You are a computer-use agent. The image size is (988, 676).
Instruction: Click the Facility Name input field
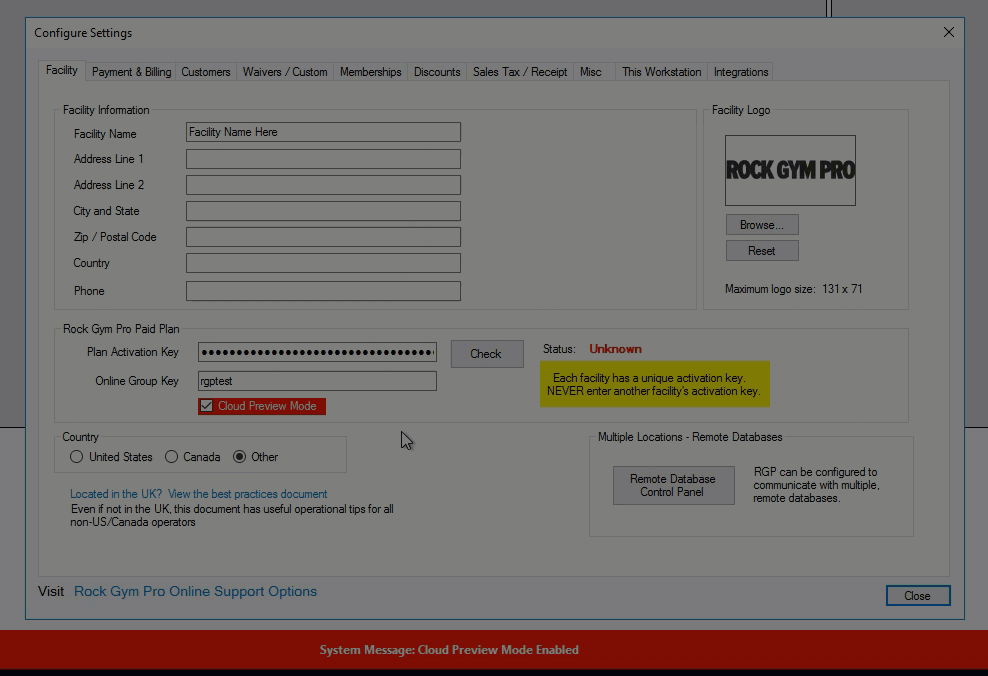coord(323,132)
